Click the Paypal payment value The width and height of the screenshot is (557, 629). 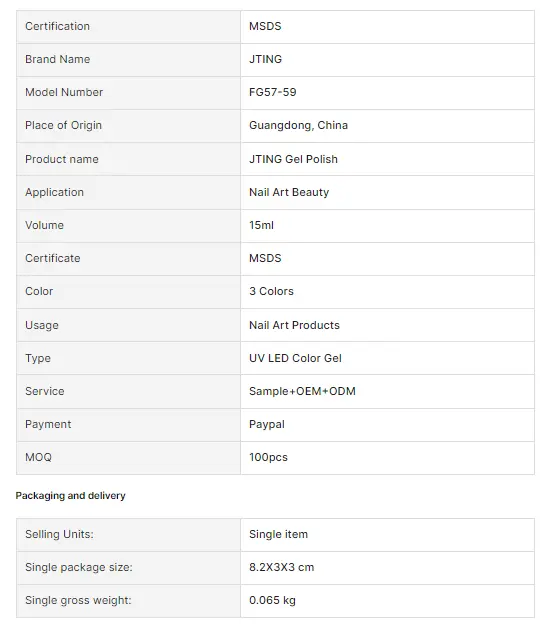(267, 425)
